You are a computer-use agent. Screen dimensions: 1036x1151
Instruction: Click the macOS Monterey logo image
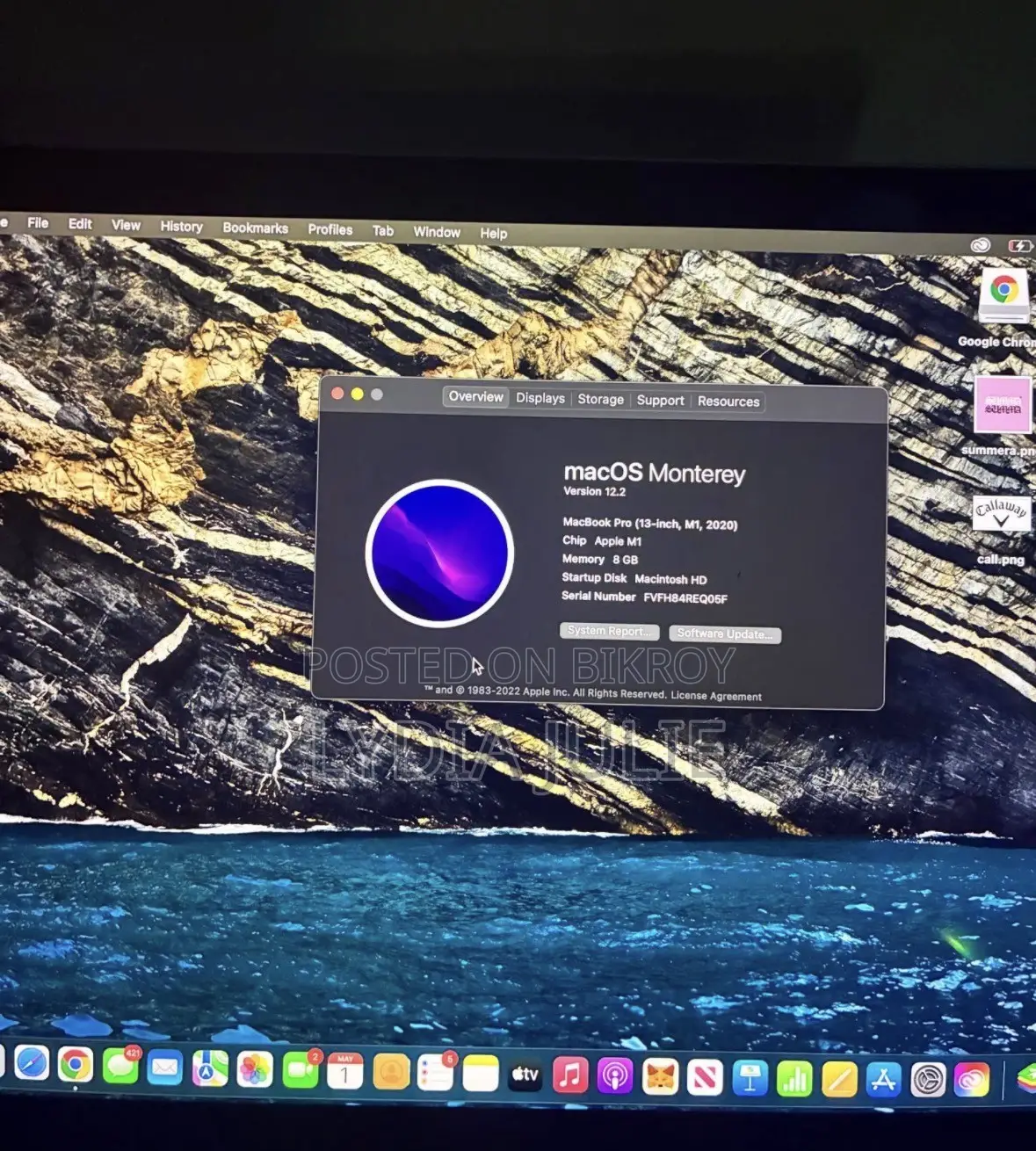tap(439, 554)
